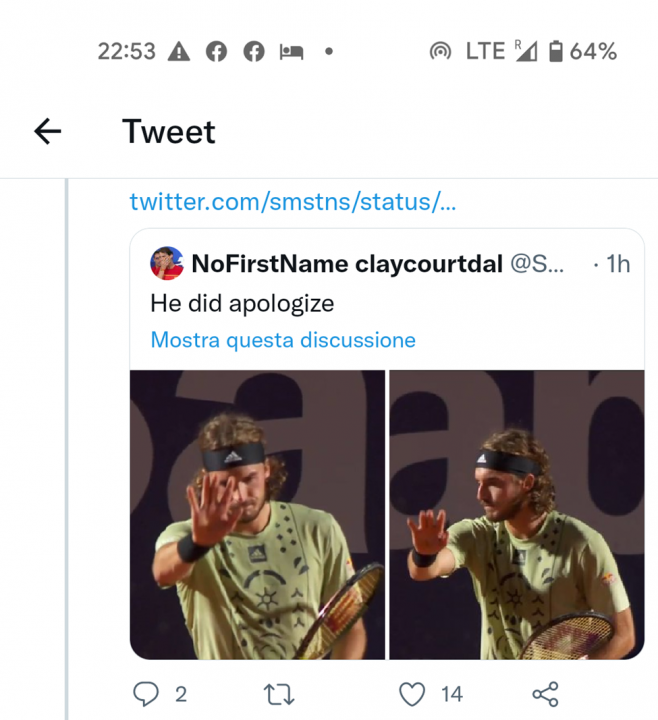
Task: Tap the back arrow icon
Action: click(x=48, y=131)
